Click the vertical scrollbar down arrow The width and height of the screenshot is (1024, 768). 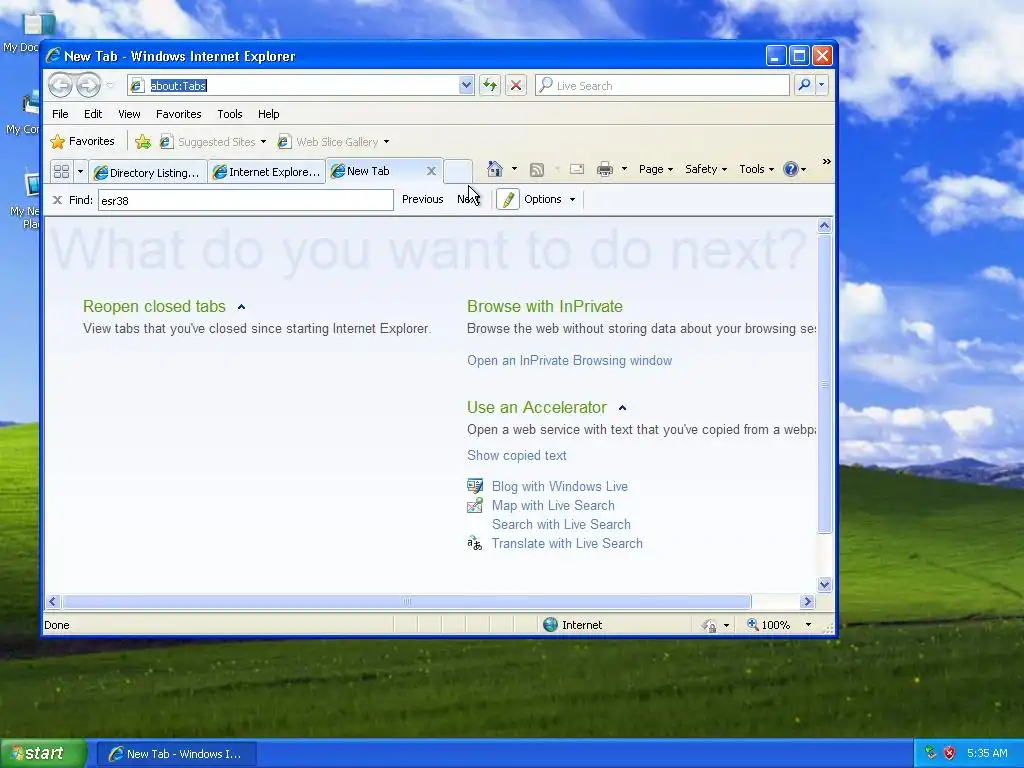click(x=824, y=584)
